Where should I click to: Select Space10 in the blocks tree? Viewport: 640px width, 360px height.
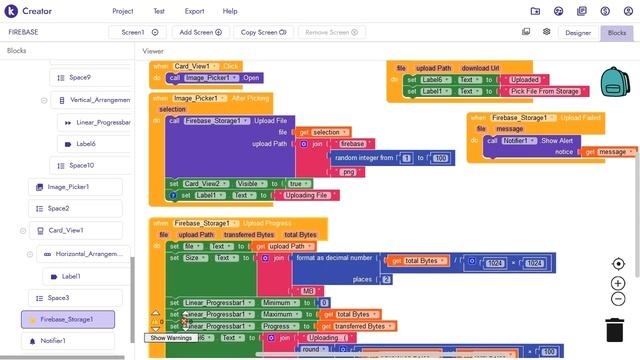click(90, 165)
